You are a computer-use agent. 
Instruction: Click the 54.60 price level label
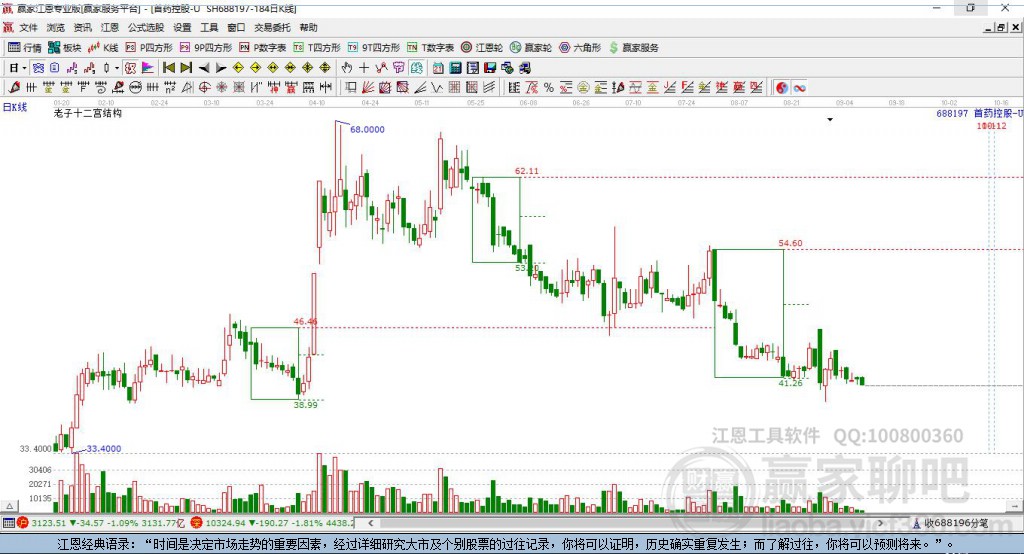click(790, 243)
